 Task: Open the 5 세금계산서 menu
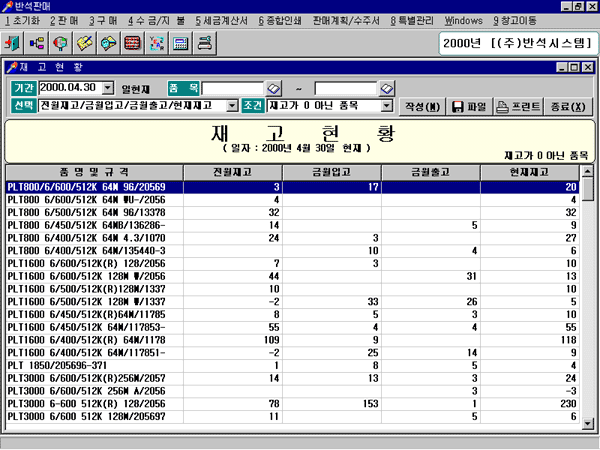[x=222, y=21]
